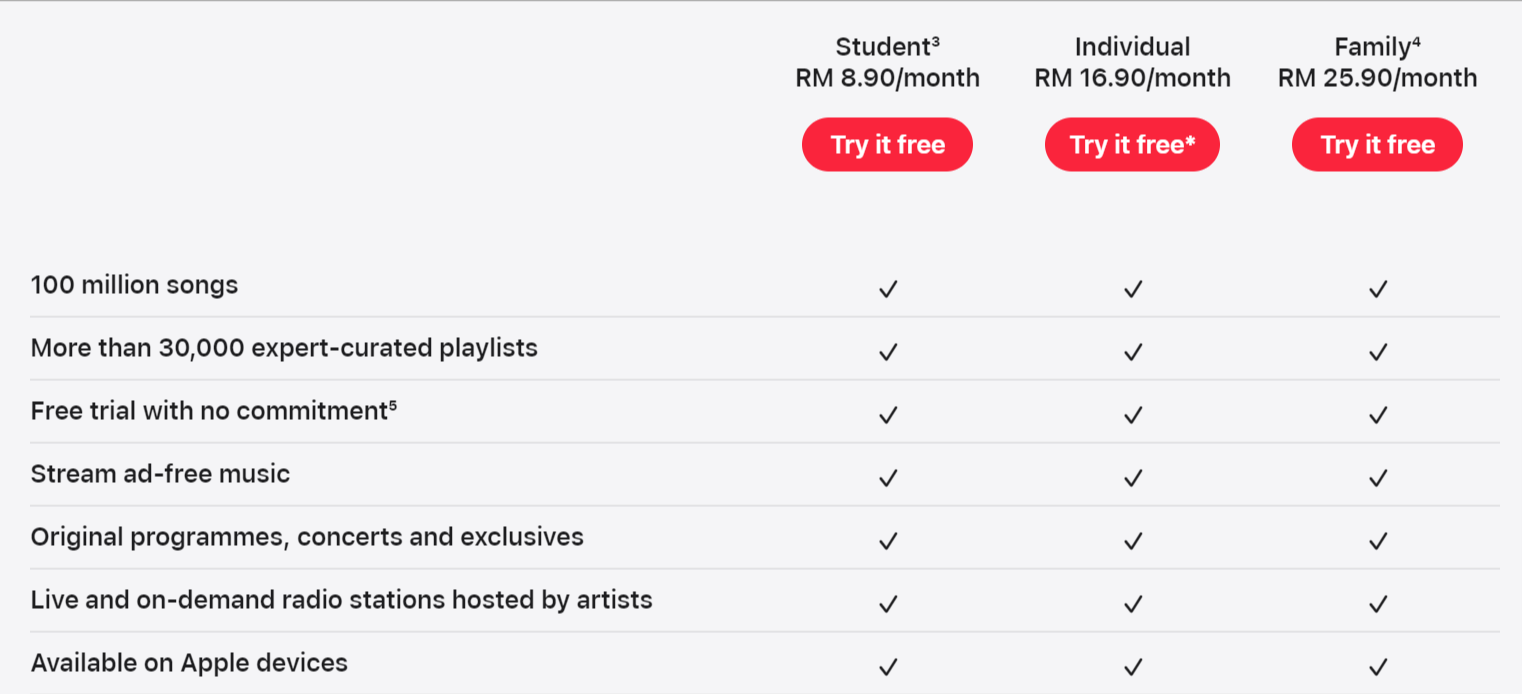Click the Individual RM 16.90/month heading
This screenshot has height=694, width=1522.
(1132, 77)
